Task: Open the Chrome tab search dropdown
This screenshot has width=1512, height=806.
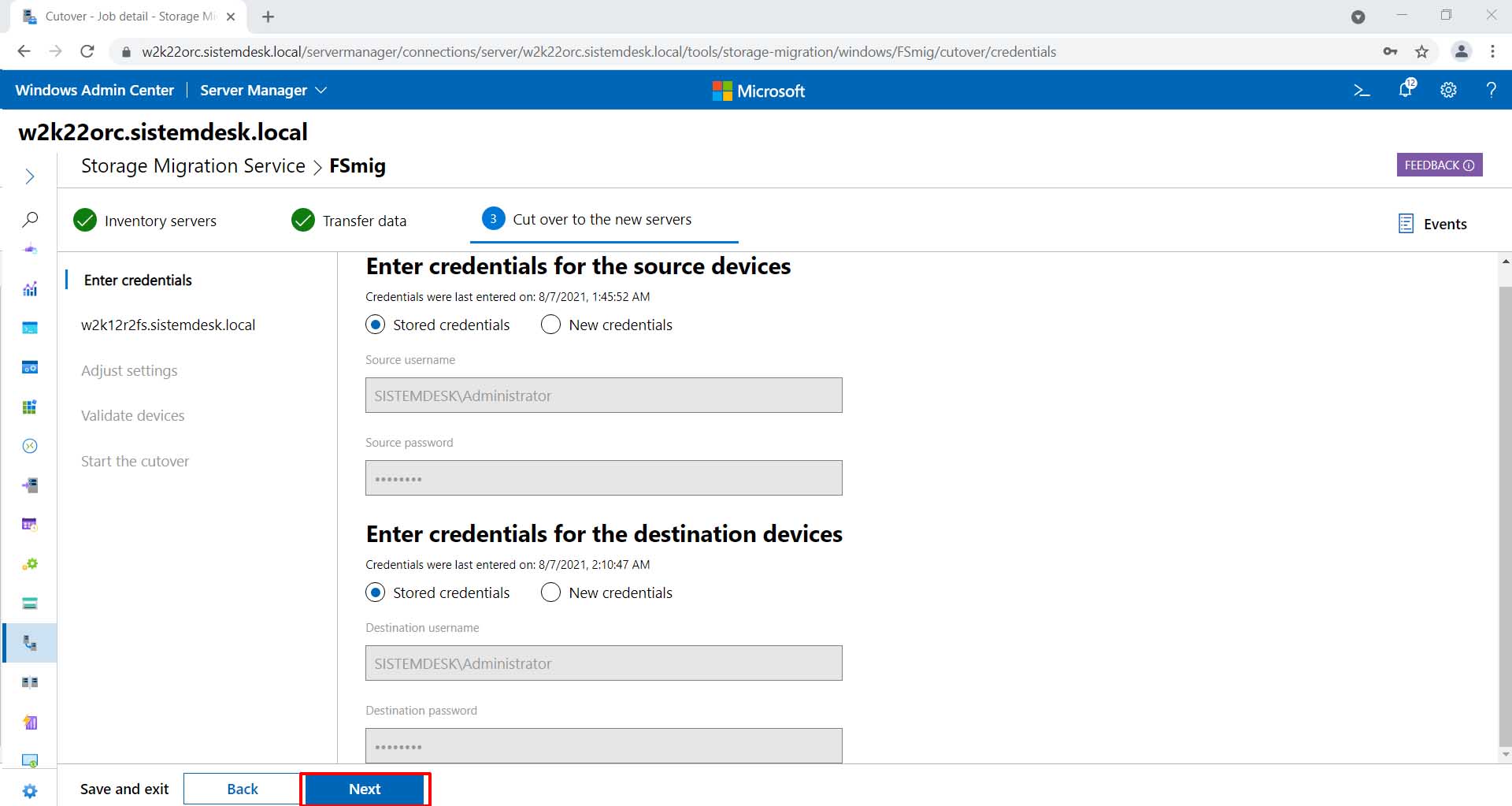Action: click(x=1358, y=17)
